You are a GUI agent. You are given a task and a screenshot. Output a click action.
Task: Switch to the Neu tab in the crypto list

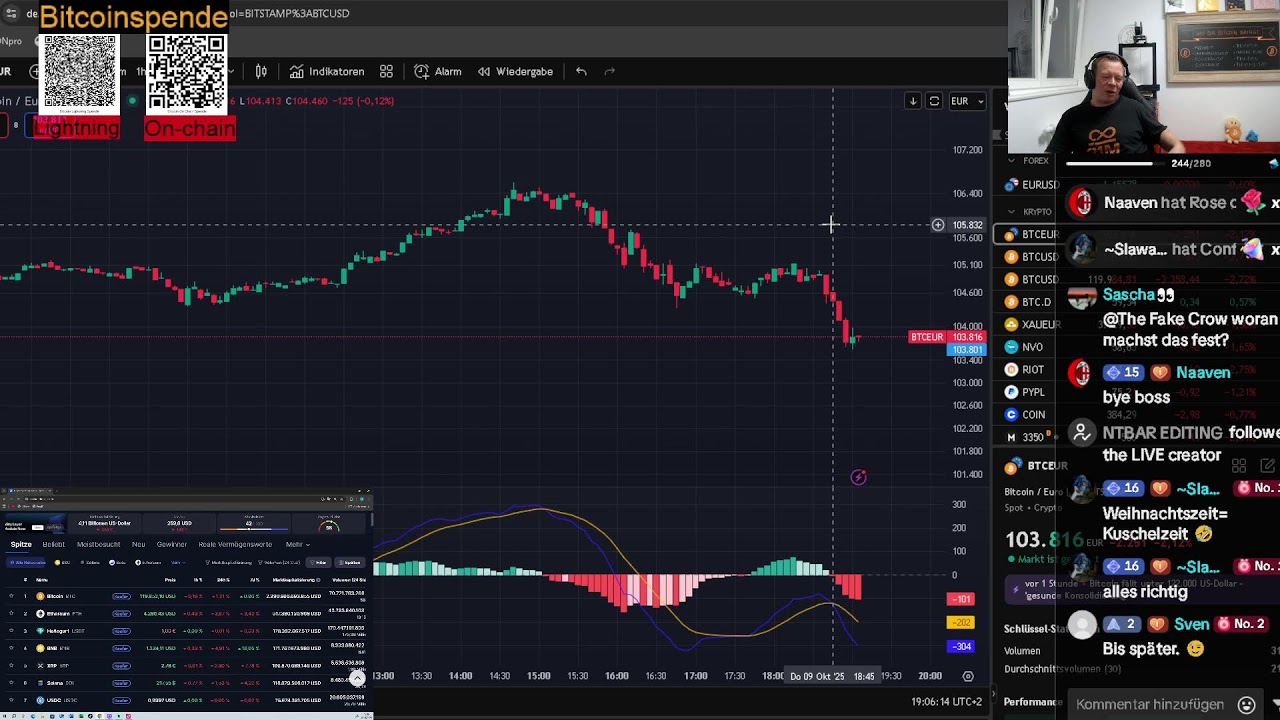click(138, 544)
